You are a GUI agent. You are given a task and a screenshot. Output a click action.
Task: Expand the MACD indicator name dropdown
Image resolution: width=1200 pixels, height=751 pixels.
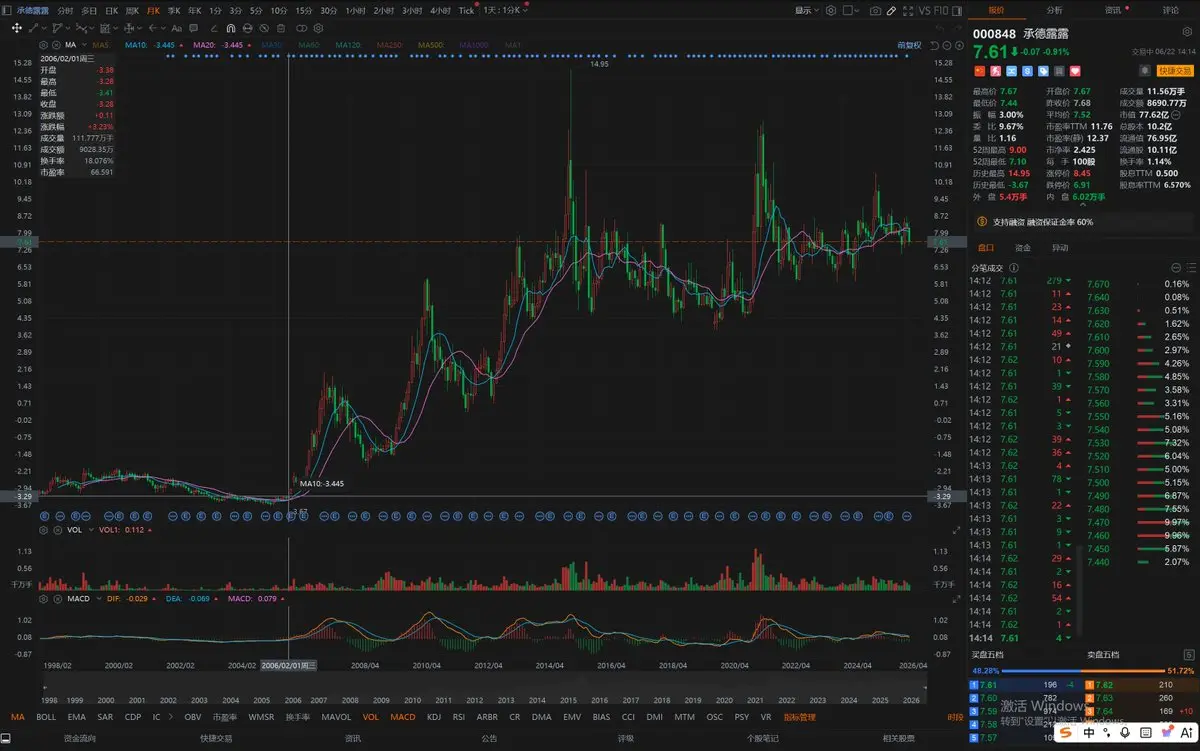coord(98,598)
